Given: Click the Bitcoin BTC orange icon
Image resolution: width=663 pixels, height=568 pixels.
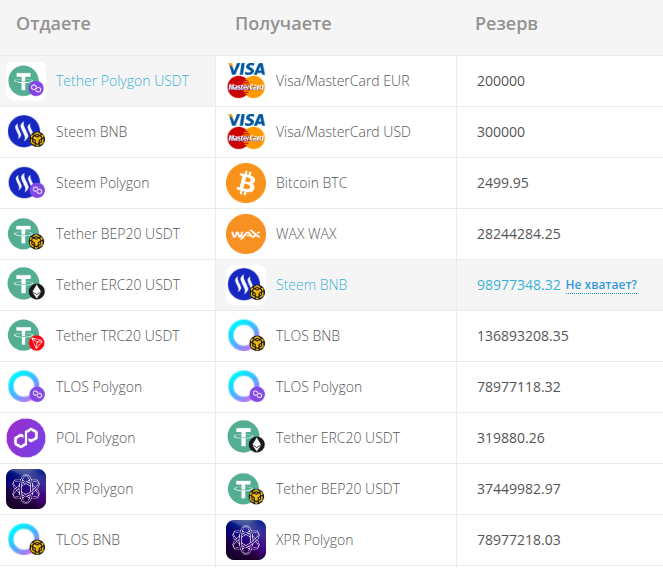Looking at the screenshot, I should pos(246,183).
